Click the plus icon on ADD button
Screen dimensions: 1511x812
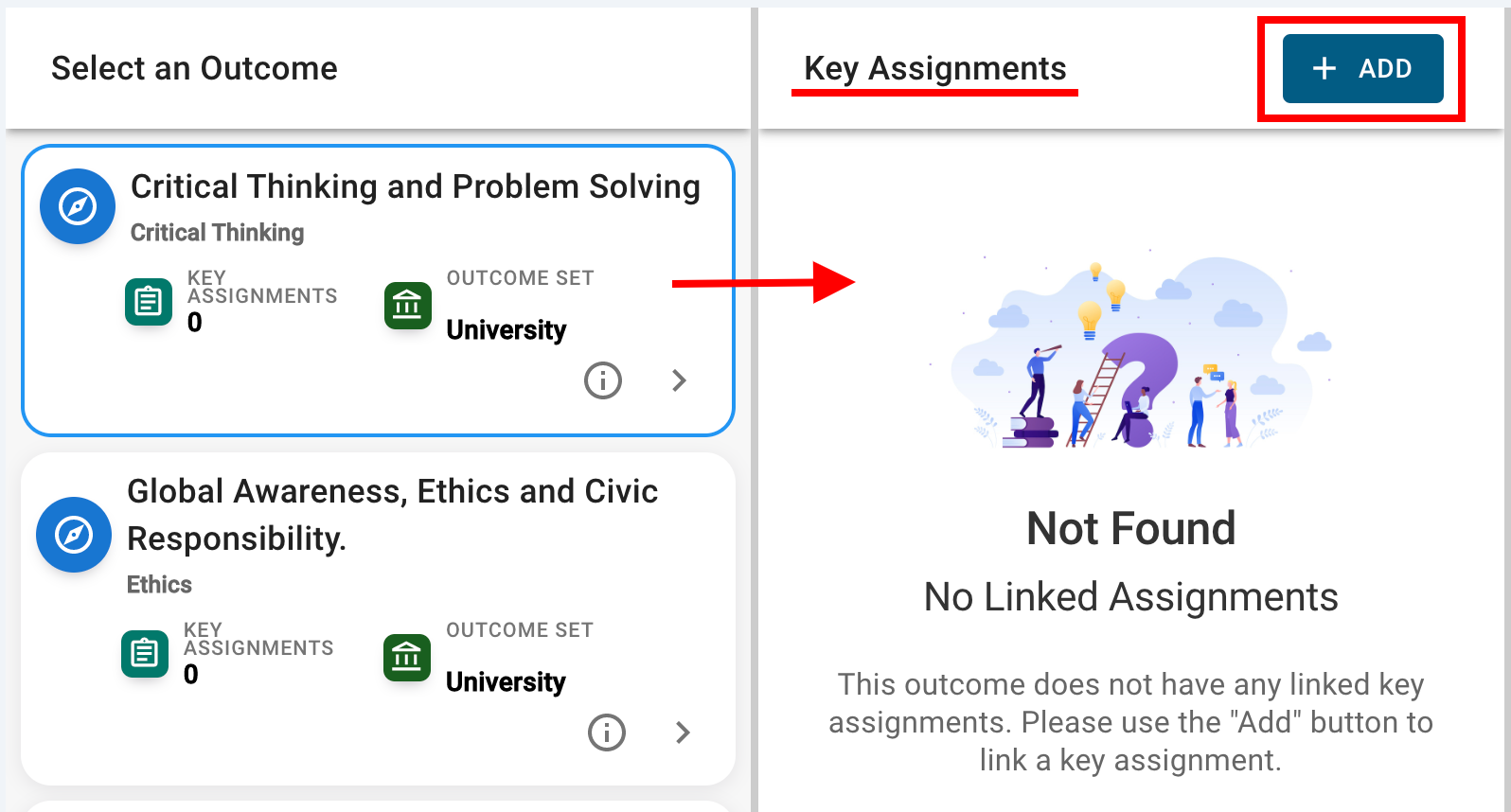tap(1324, 68)
